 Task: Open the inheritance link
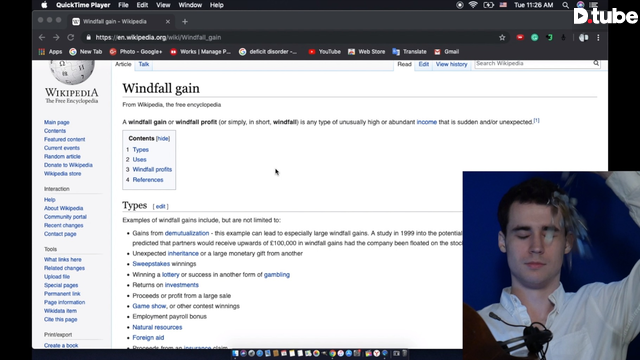(x=183, y=253)
